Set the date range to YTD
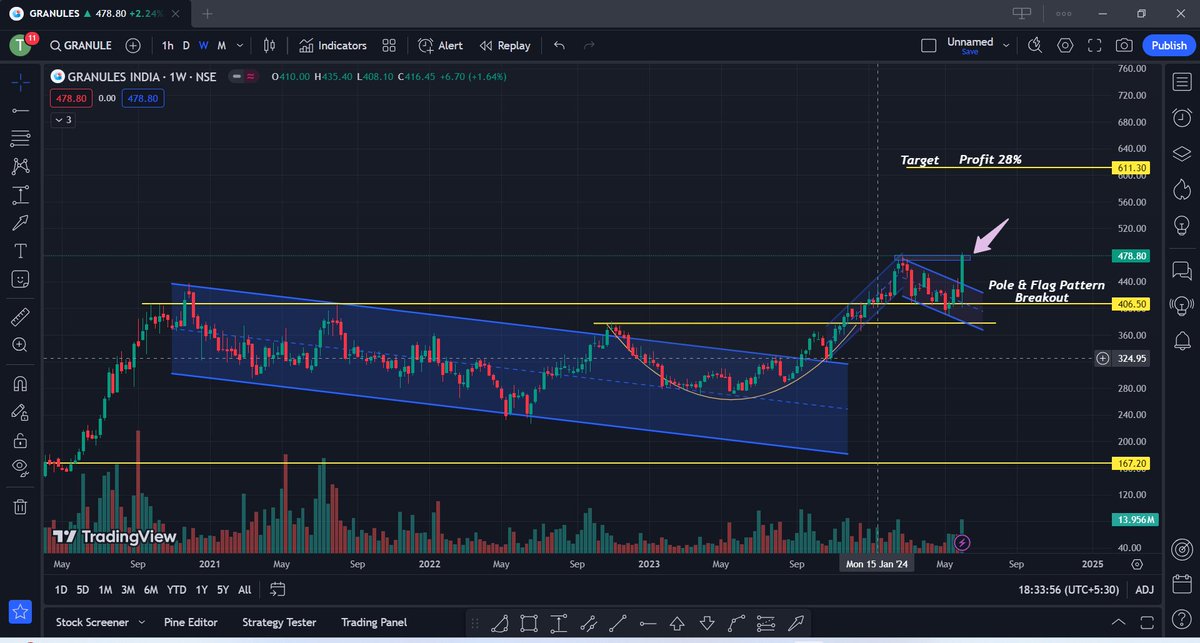 177,590
